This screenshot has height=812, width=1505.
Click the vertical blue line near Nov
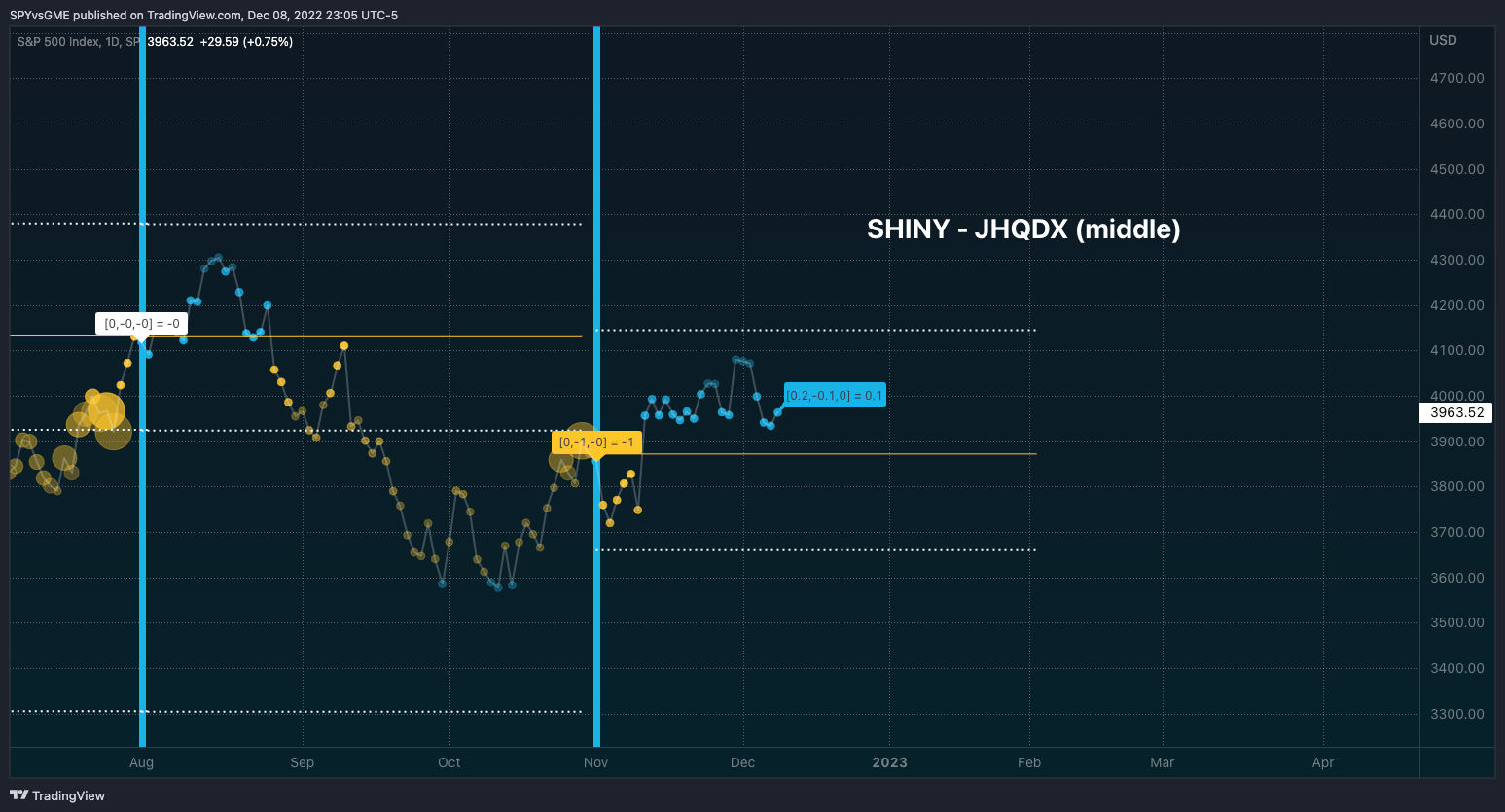pos(597,387)
